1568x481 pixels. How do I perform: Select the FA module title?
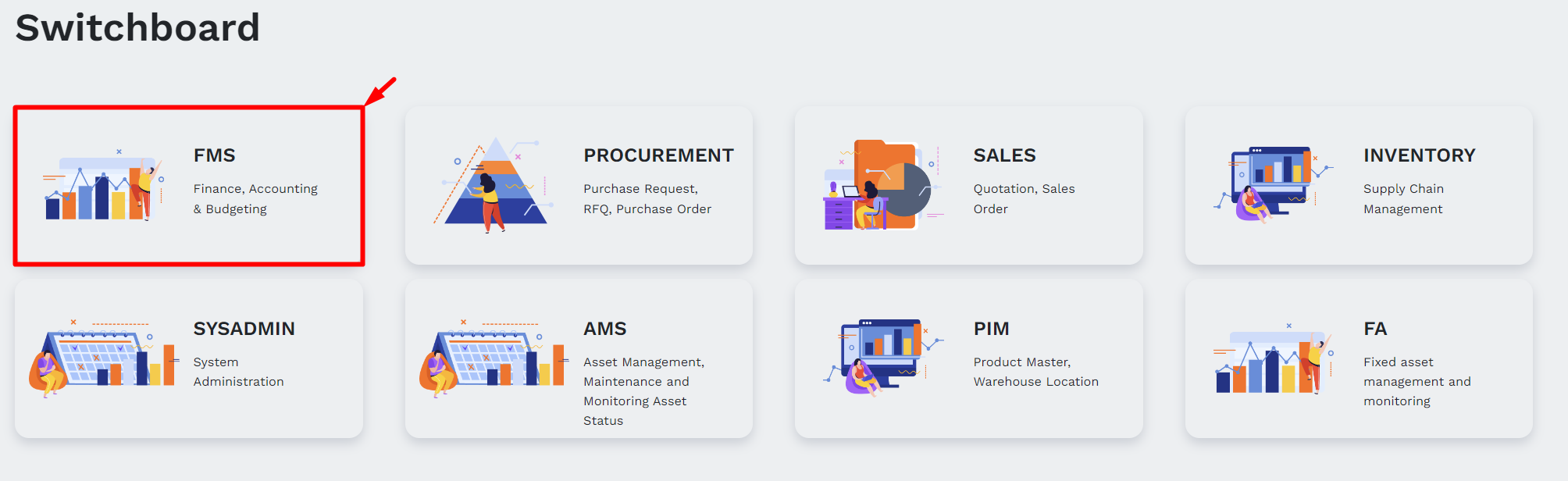tap(1375, 329)
